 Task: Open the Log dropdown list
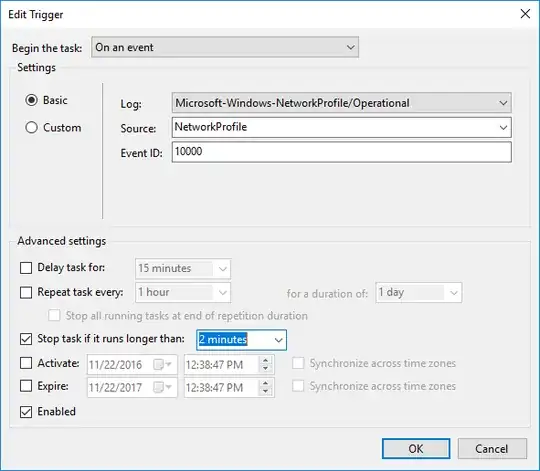(x=342, y=103)
